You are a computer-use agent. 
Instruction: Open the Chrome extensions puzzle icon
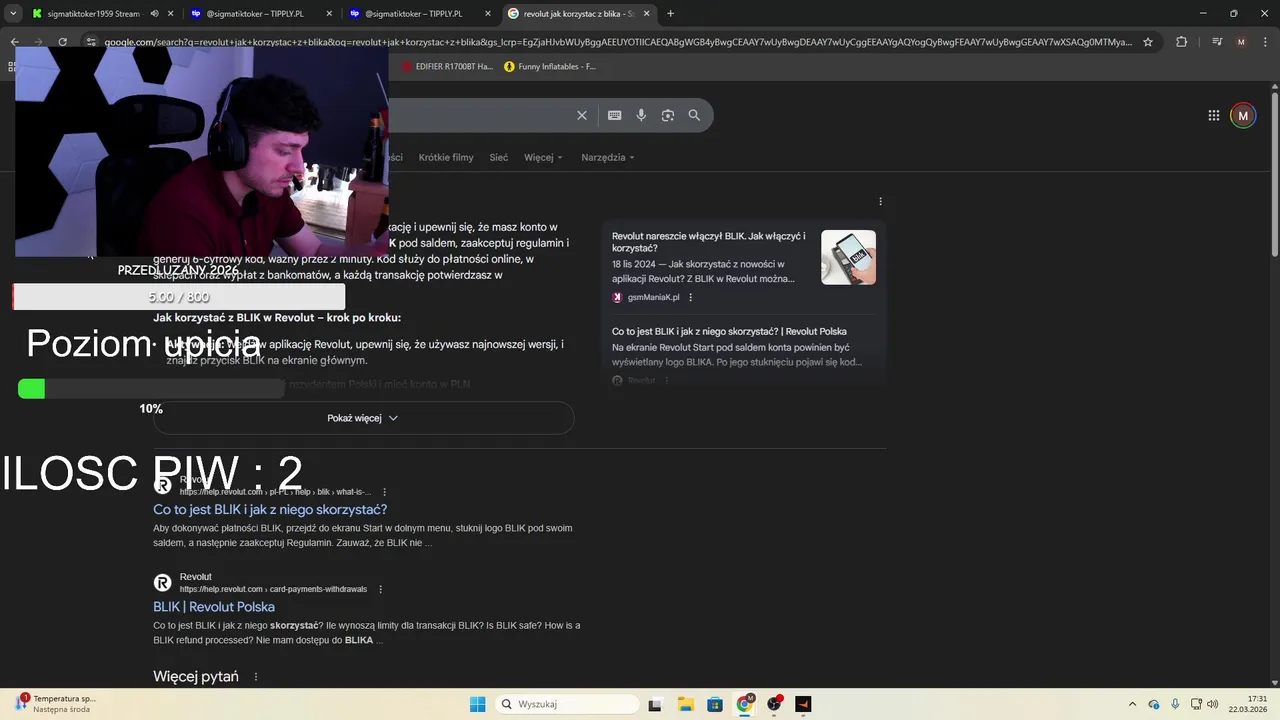click(1181, 42)
